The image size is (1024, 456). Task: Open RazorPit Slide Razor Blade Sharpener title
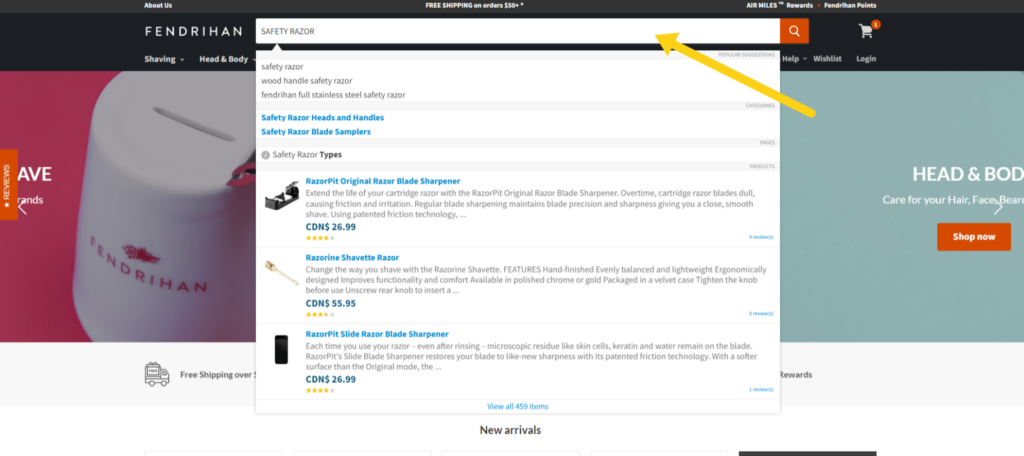coord(377,334)
